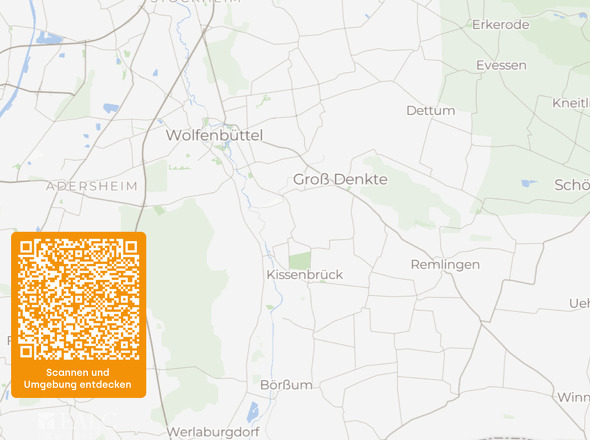
Task: Click the orange QR code image
Action: 79,299
